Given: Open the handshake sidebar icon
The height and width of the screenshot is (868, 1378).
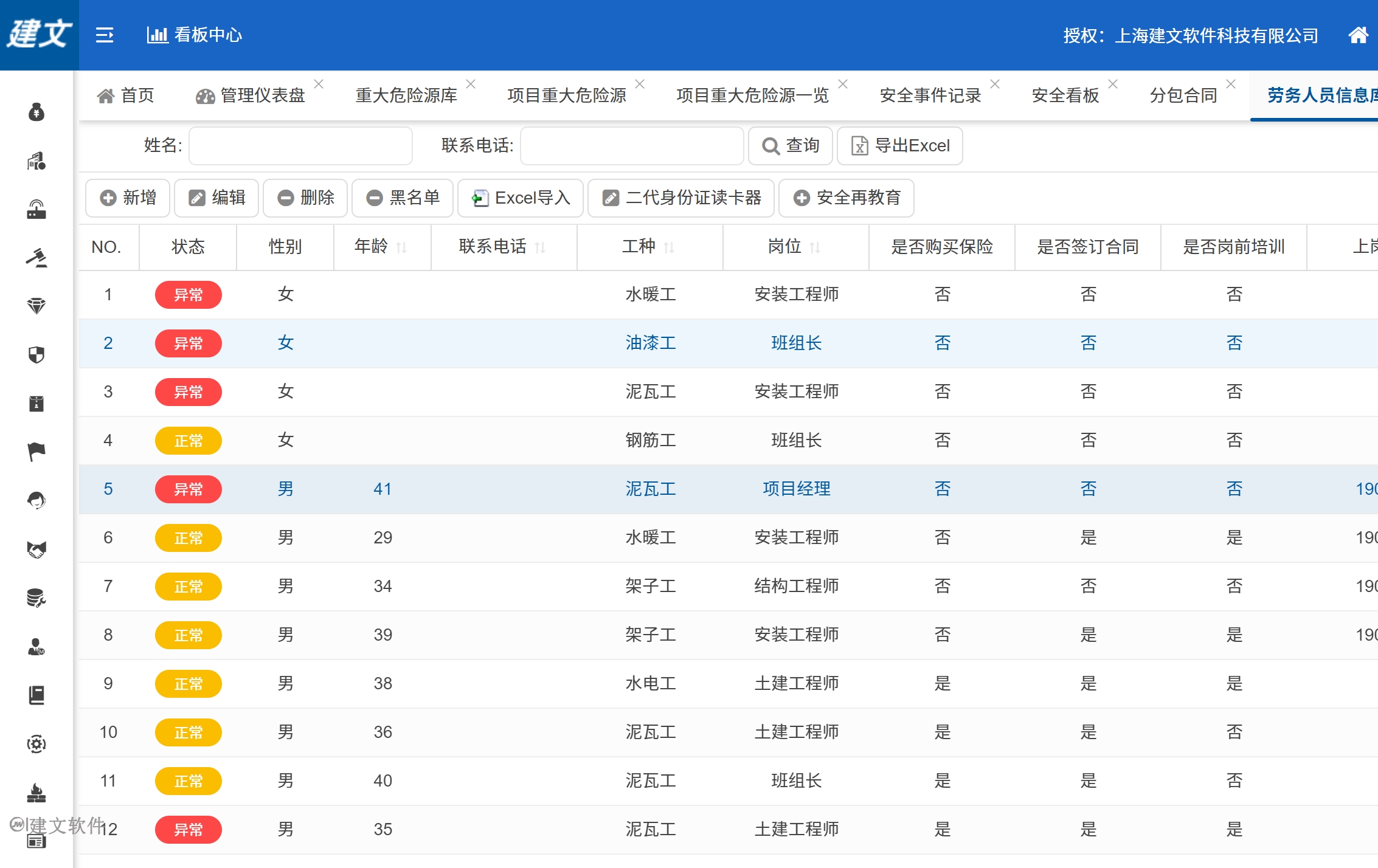Looking at the screenshot, I should [36, 549].
